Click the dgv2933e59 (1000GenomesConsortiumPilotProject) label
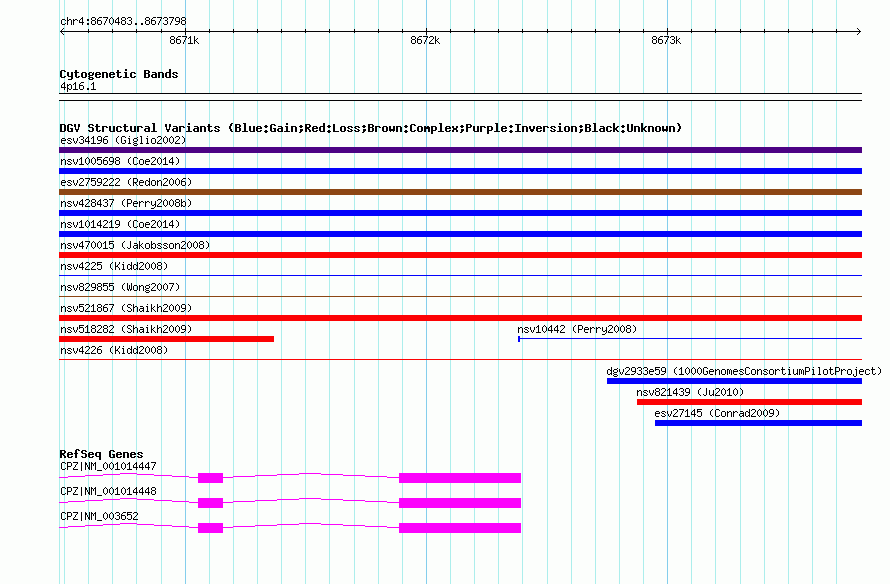 click(744, 371)
